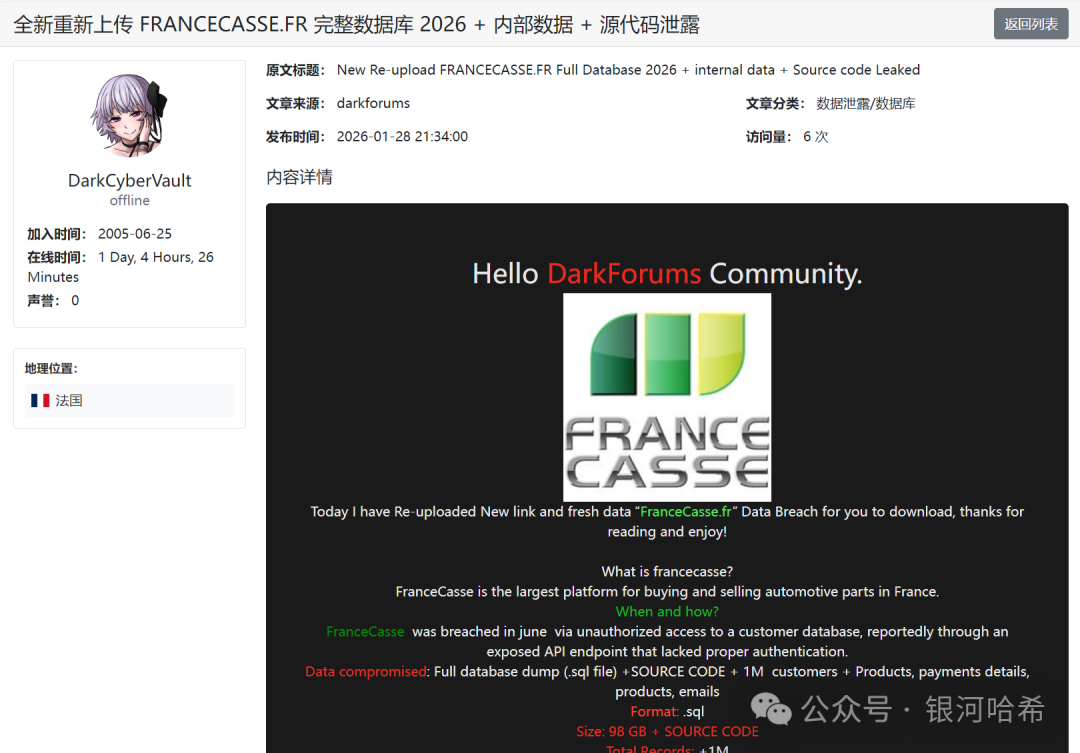Click the 在线时间 label
The width and height of the screenshot is (1080, 753).
click(x=56, y=257)
